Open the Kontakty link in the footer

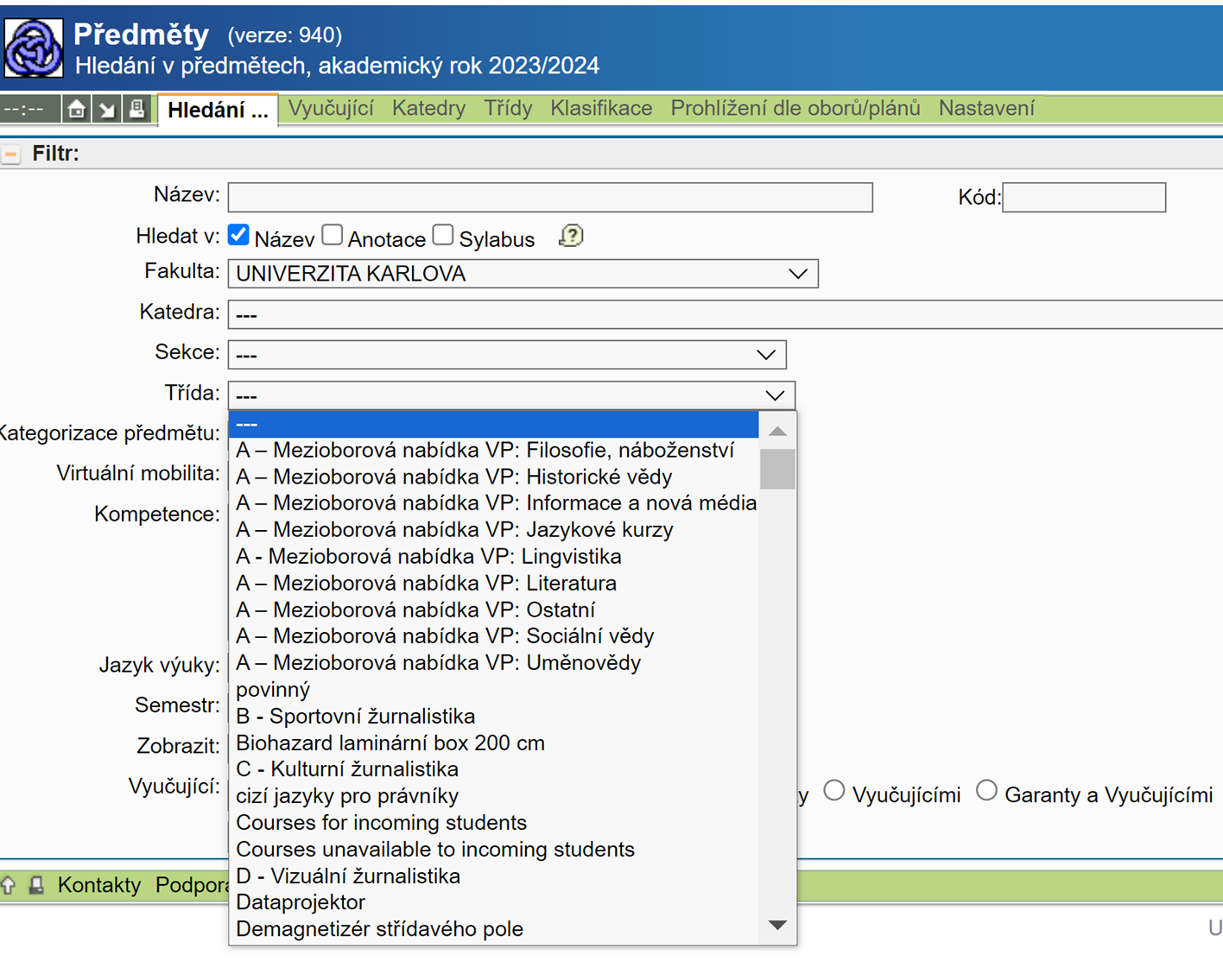(x=98, y=885)
